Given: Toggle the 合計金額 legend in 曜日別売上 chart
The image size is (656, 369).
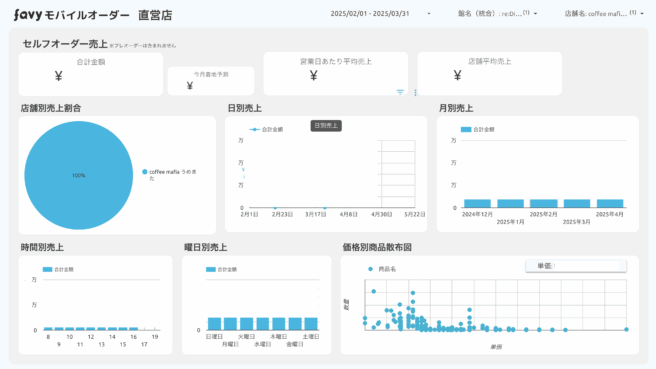Looking at the screenshot, I should [x=221, y=269].
